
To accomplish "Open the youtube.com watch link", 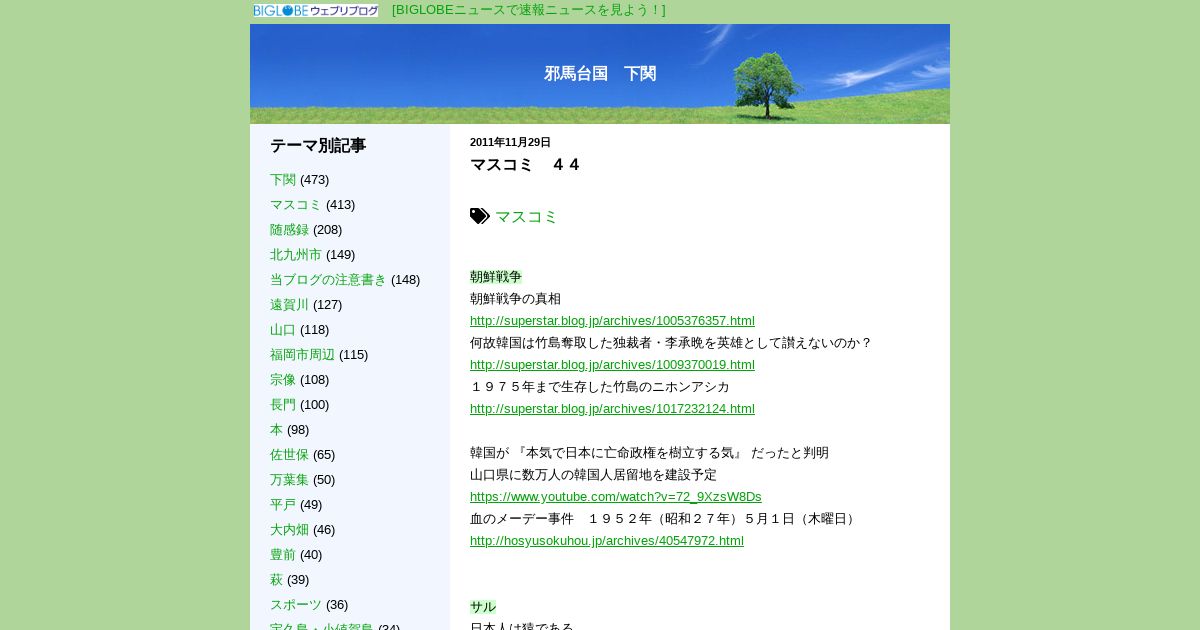I will click(x=616, y=497).
